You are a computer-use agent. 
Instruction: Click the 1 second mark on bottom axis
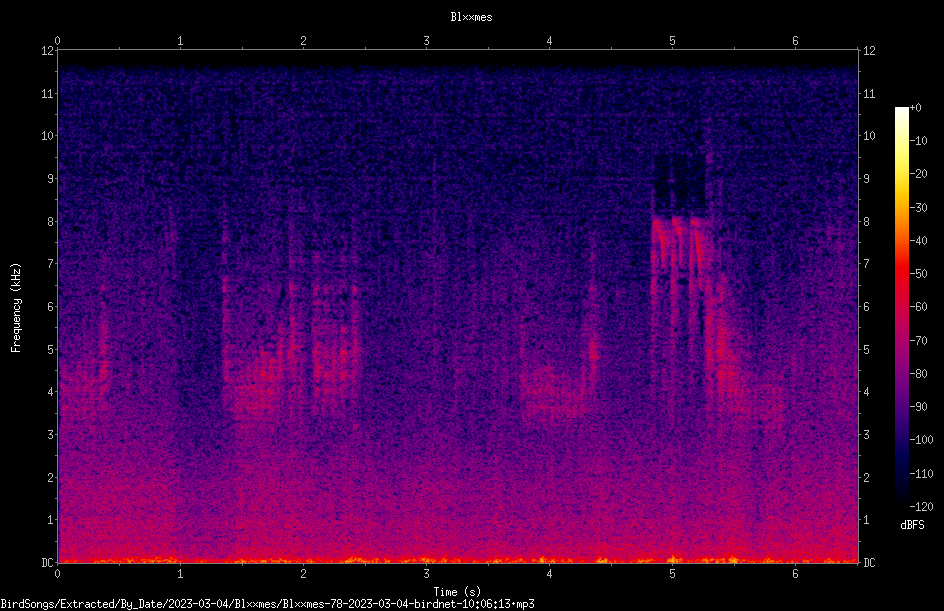pos(180,574)
